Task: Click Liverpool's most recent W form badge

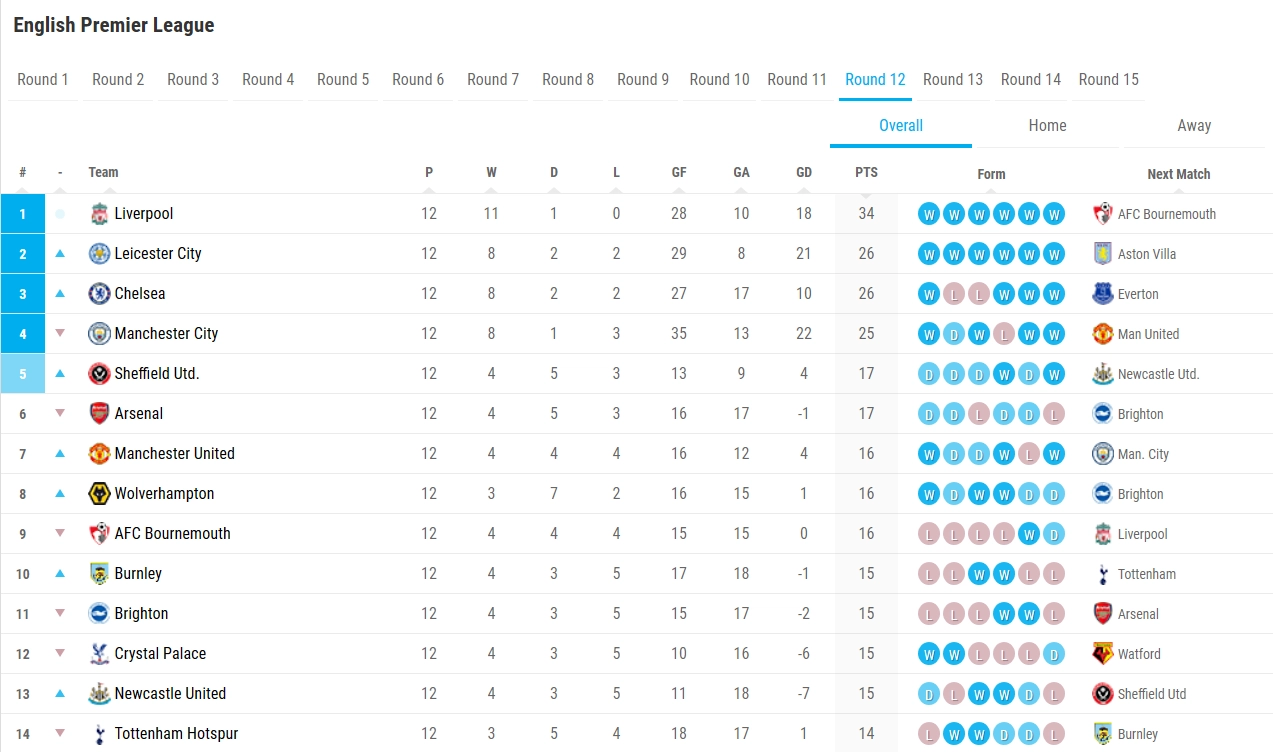Action: click(x=1054, y=214)
